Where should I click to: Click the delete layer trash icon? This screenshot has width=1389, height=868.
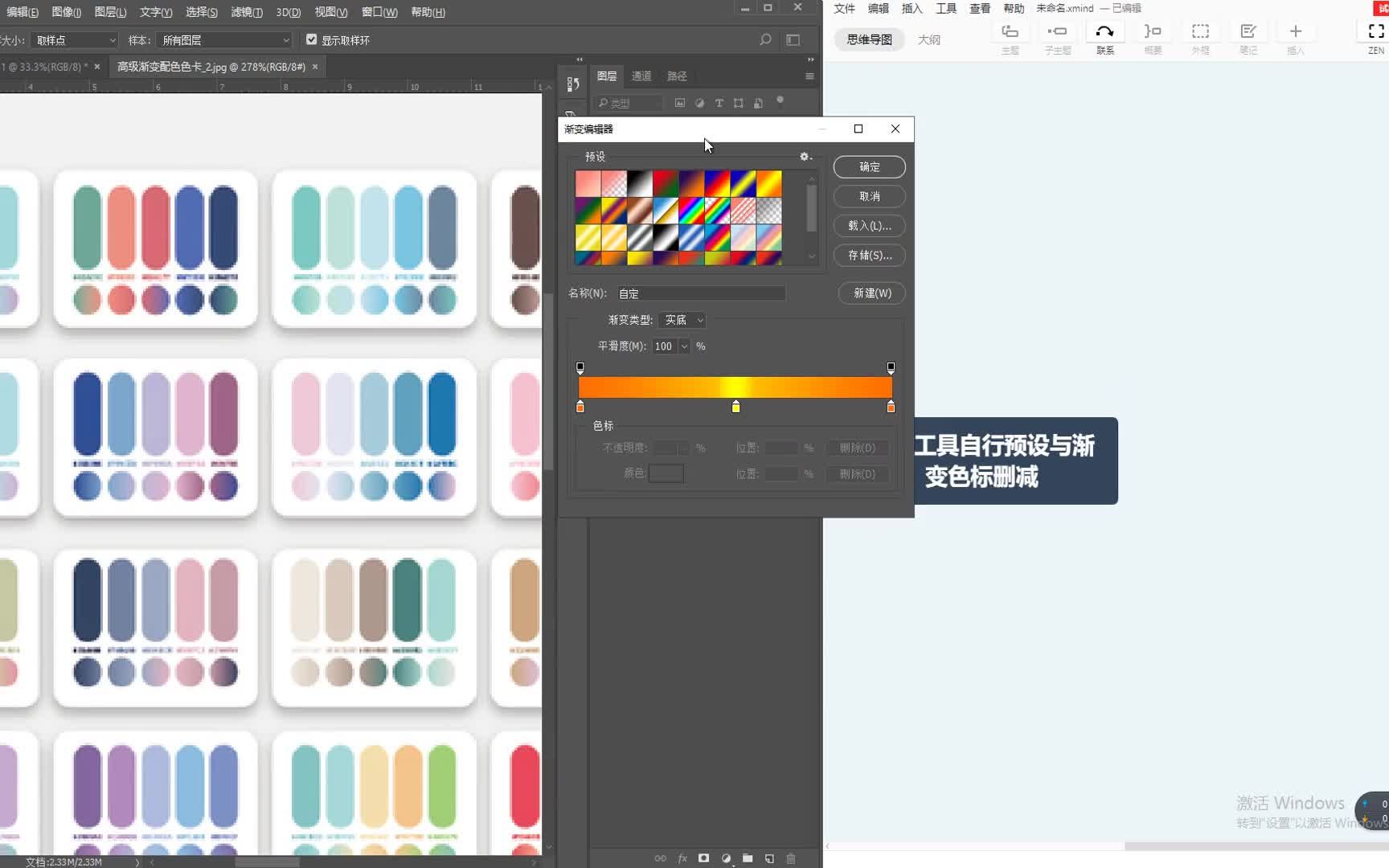pyautogui.click(x=791, y=858)
